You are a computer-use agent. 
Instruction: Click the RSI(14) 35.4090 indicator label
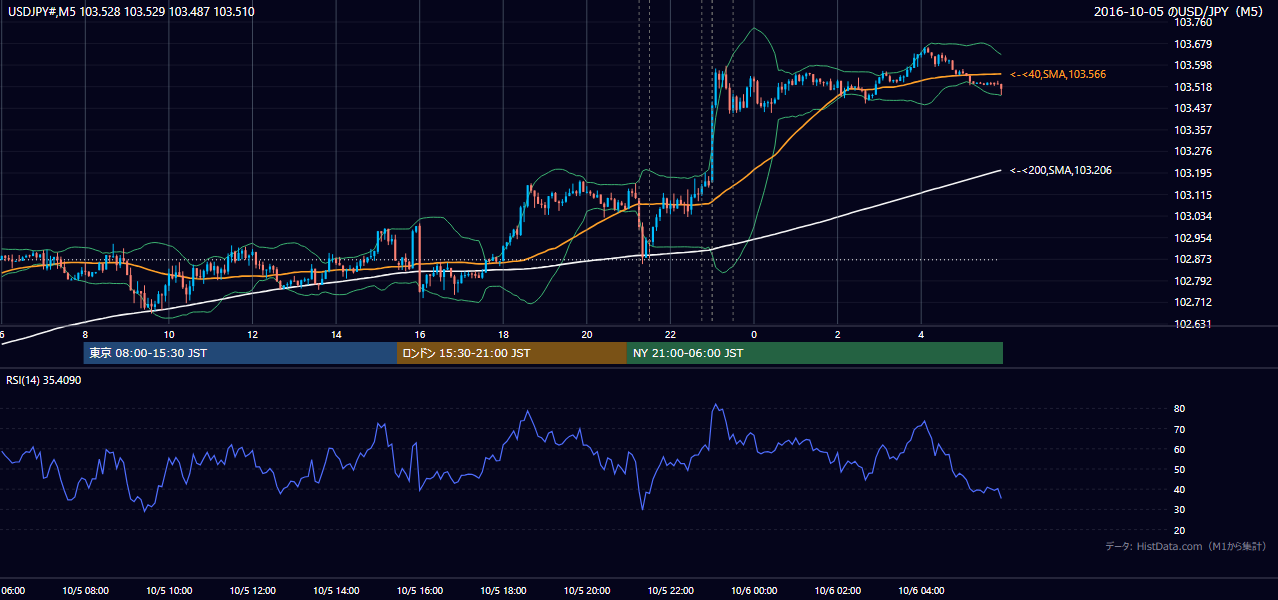click(44, 380)
